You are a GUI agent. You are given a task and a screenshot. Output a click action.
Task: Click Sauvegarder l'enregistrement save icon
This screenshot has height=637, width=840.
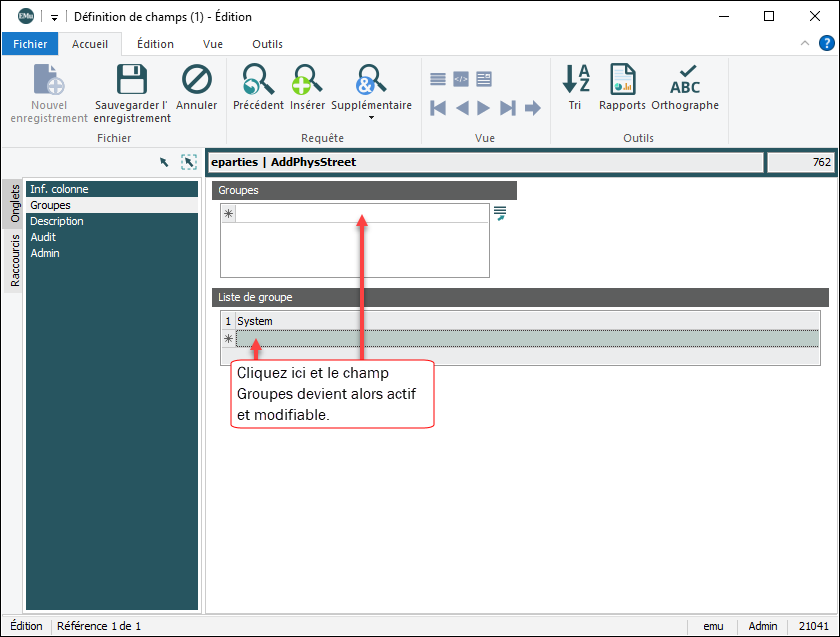pyautogui.click(x=132, y=82)
